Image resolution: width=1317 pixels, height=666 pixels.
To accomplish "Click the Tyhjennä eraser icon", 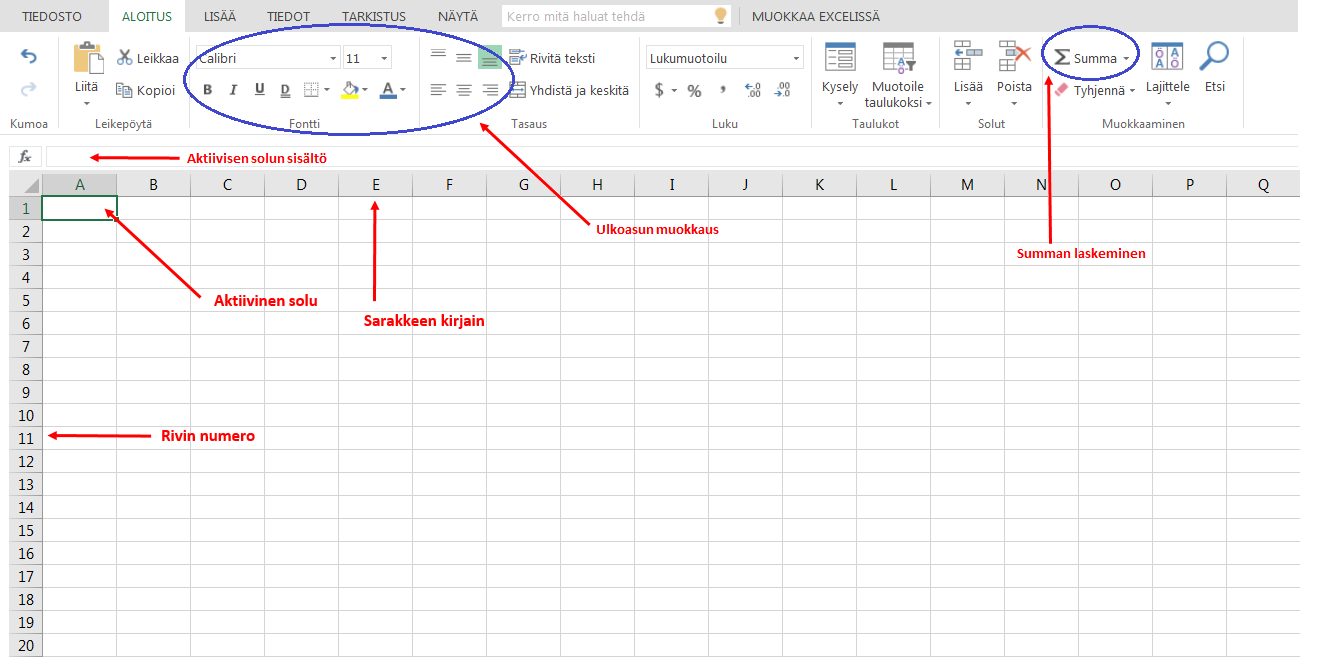I will (1062, 90).
